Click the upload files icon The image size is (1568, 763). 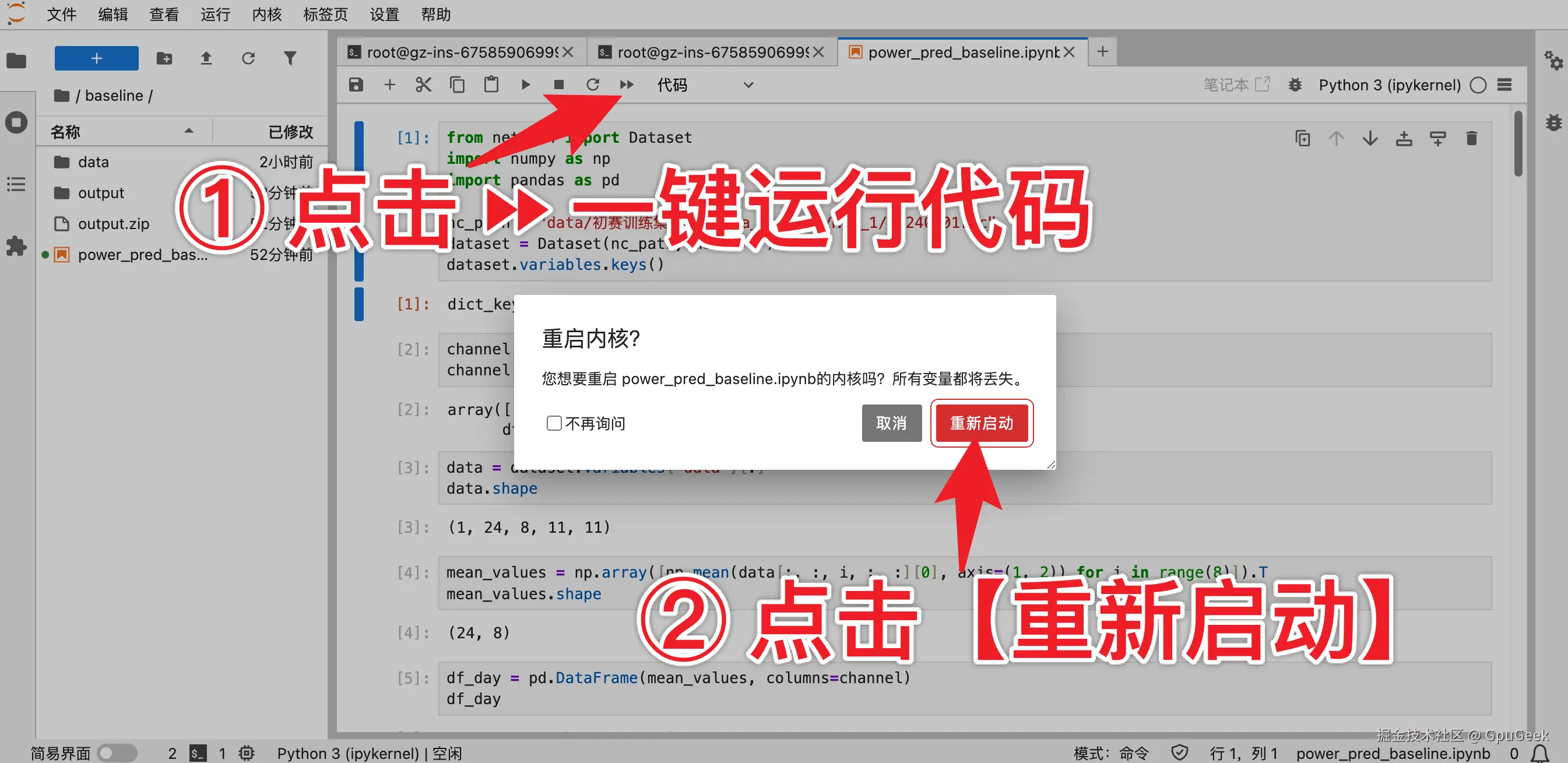206,58
